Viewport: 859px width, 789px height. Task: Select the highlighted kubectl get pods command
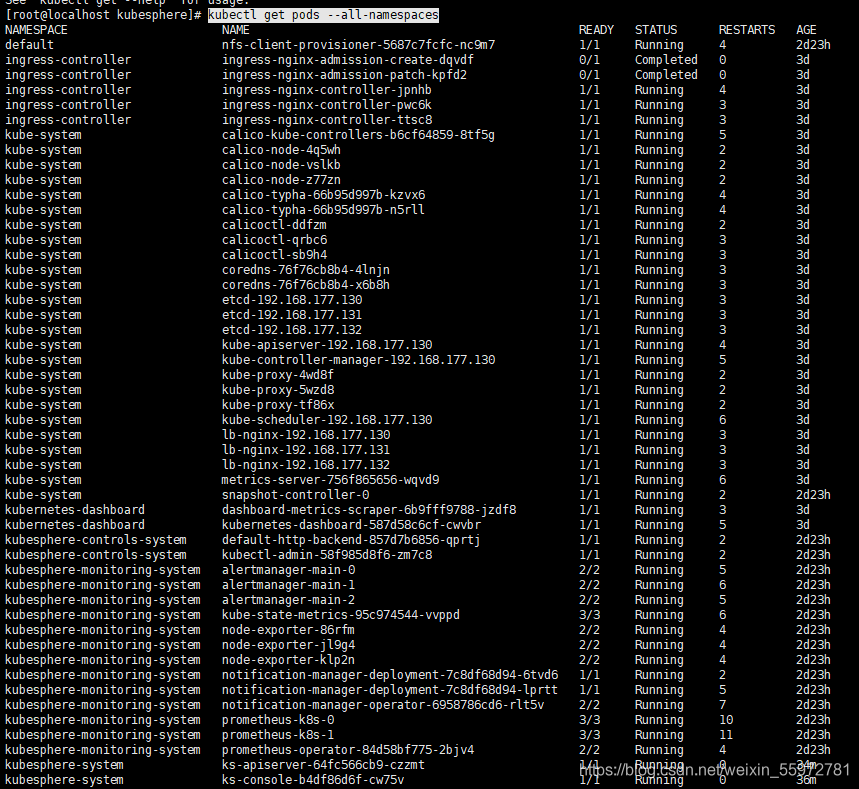pyautogui.click(x=323, y=15)
